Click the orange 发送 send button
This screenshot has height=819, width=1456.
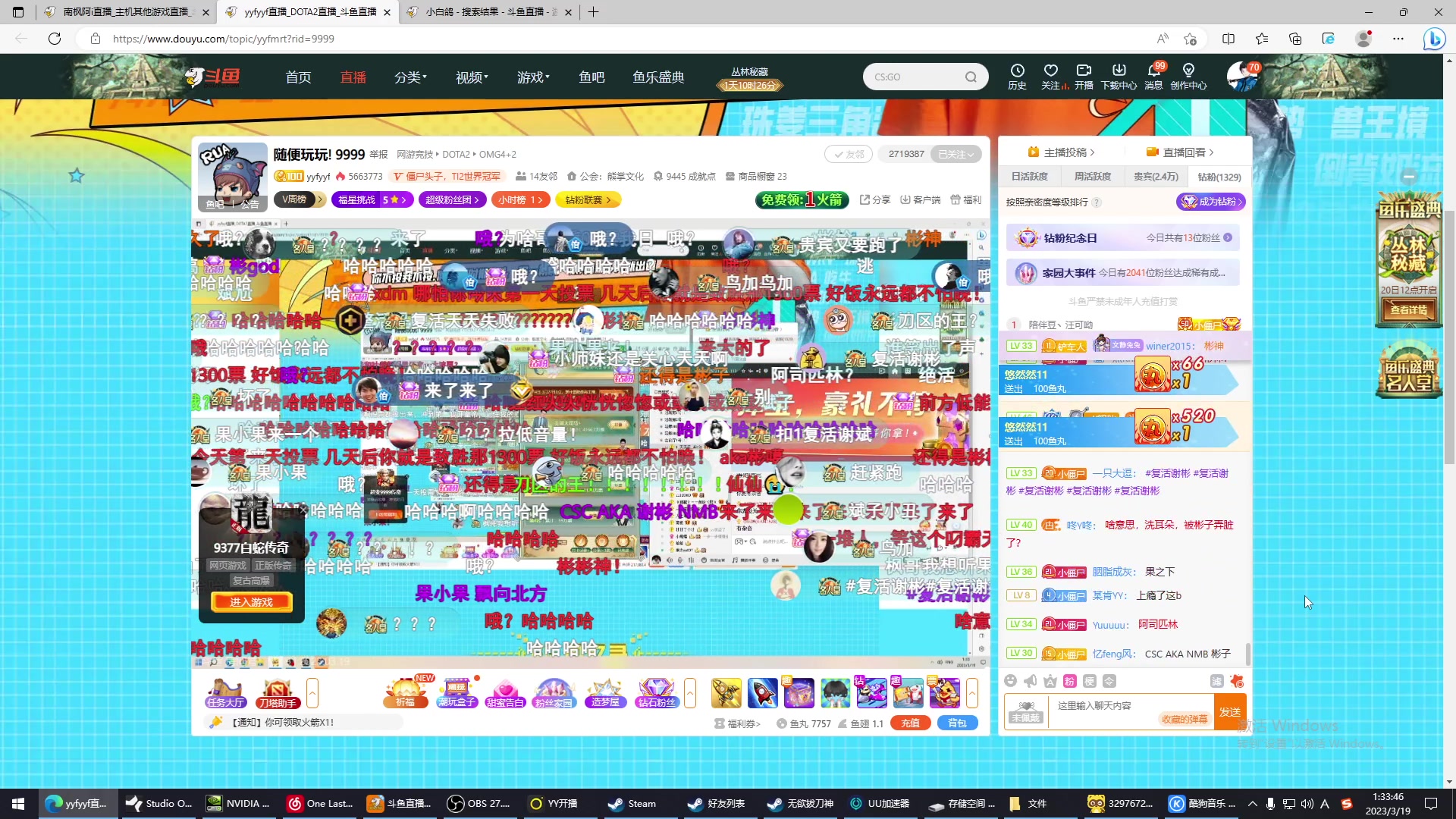pos(1229,711)
